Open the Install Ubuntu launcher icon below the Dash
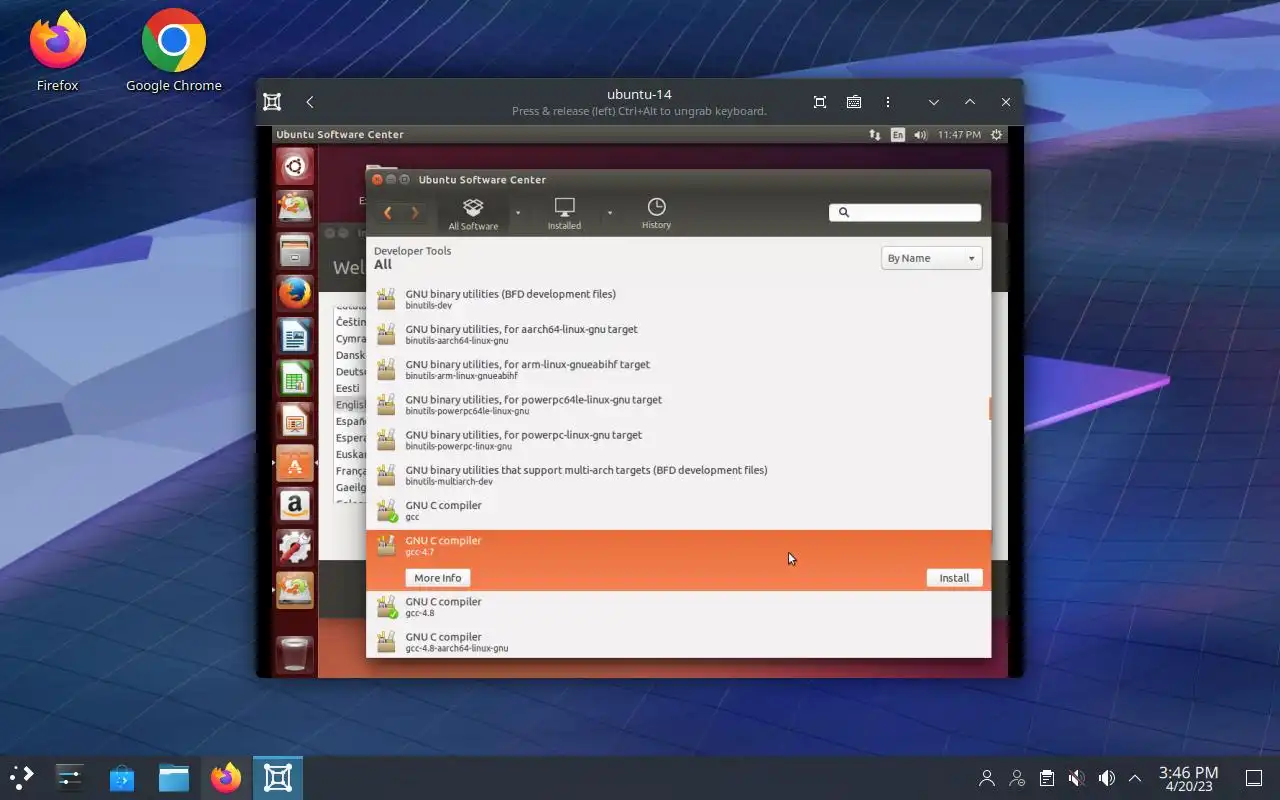Screen dimensions: 1280x800 [295, 207]
